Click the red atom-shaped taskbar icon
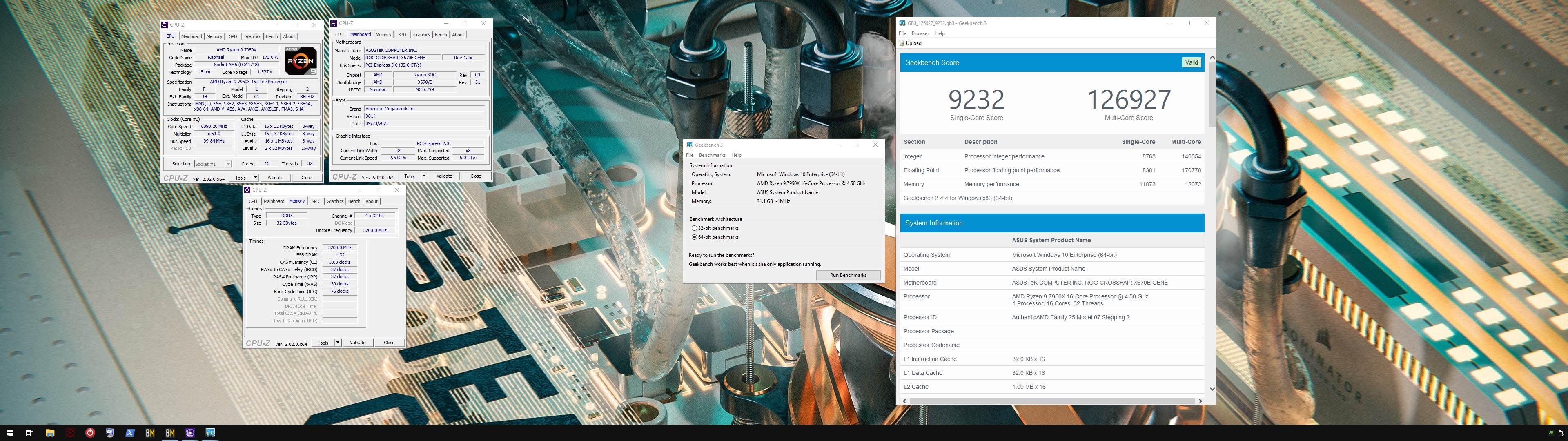This screenshot has width=1568, height=441. pos(70,433)
